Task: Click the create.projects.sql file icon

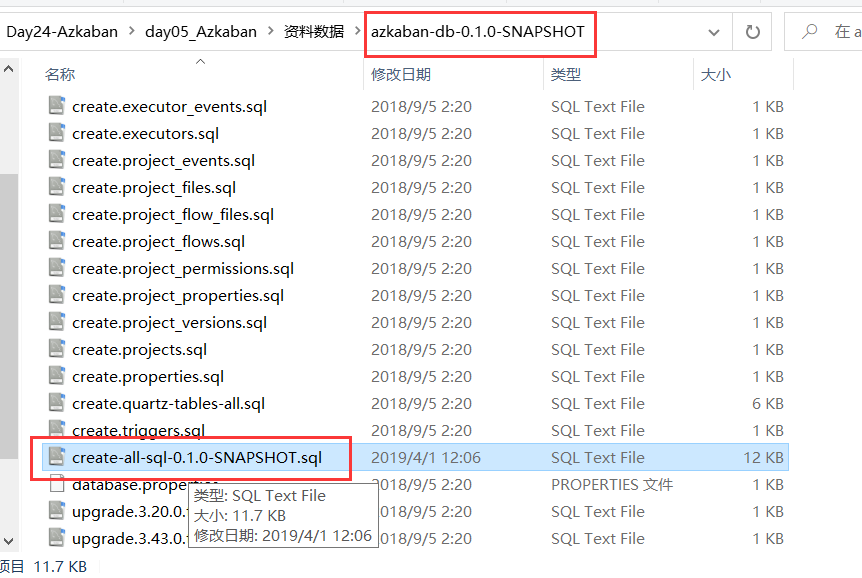Action: pyautogui.click(x=57, y=348)
